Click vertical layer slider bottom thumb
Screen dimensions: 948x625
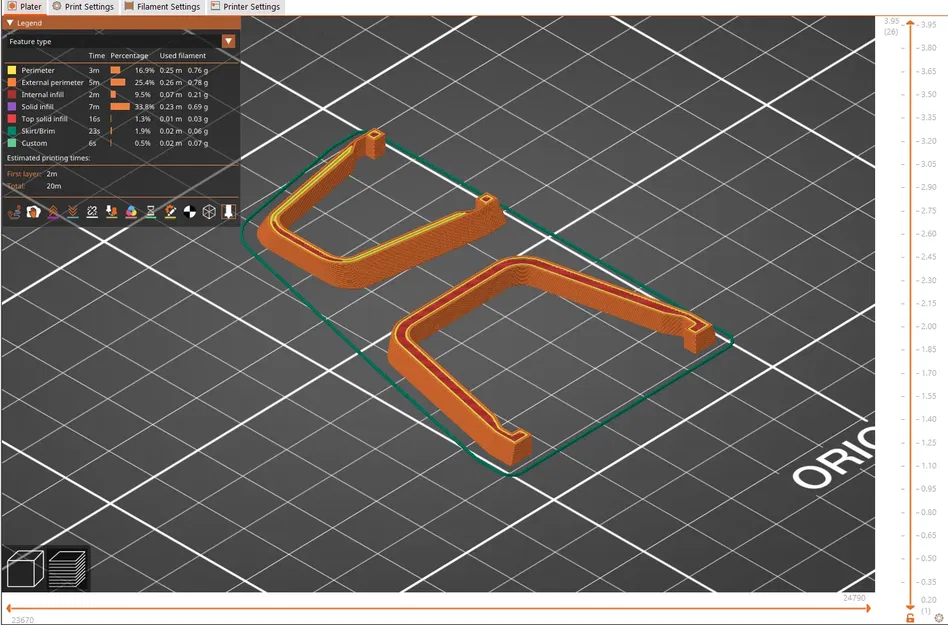pos(910,605)
